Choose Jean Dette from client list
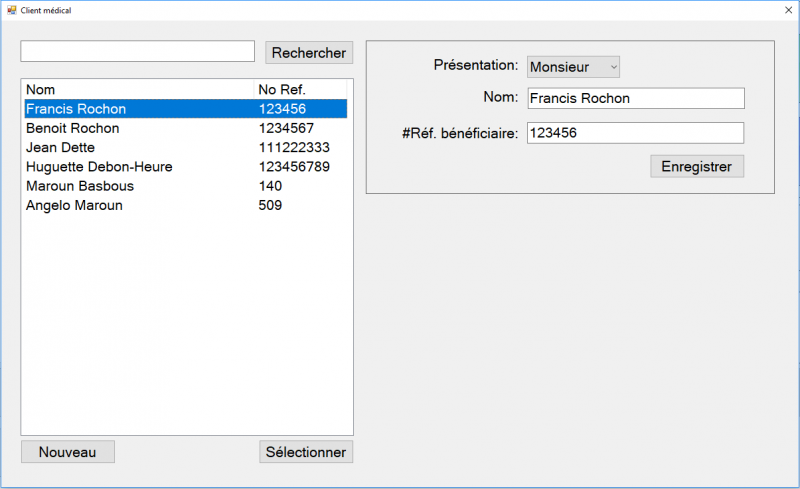This screenshot has width=800, height=489. pos(60,147)
